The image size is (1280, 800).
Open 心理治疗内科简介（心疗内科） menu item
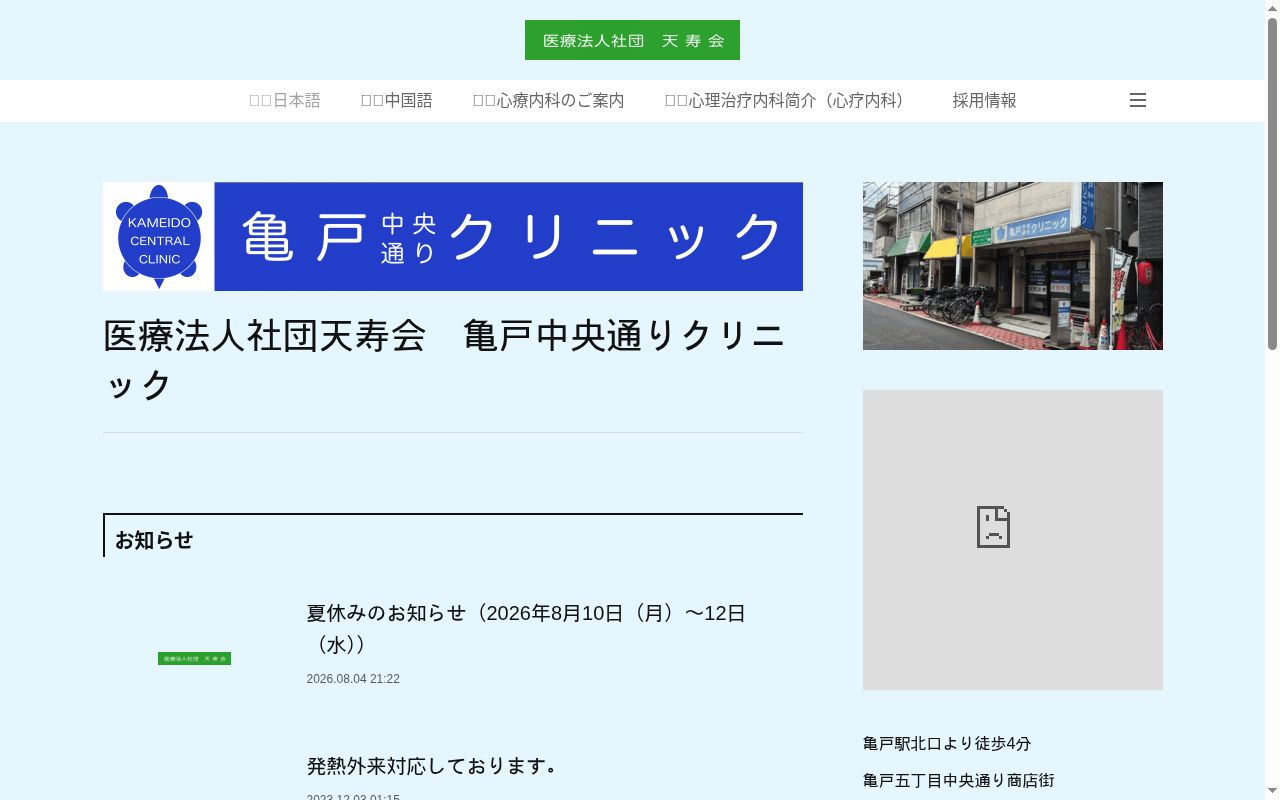coord(788,100)
